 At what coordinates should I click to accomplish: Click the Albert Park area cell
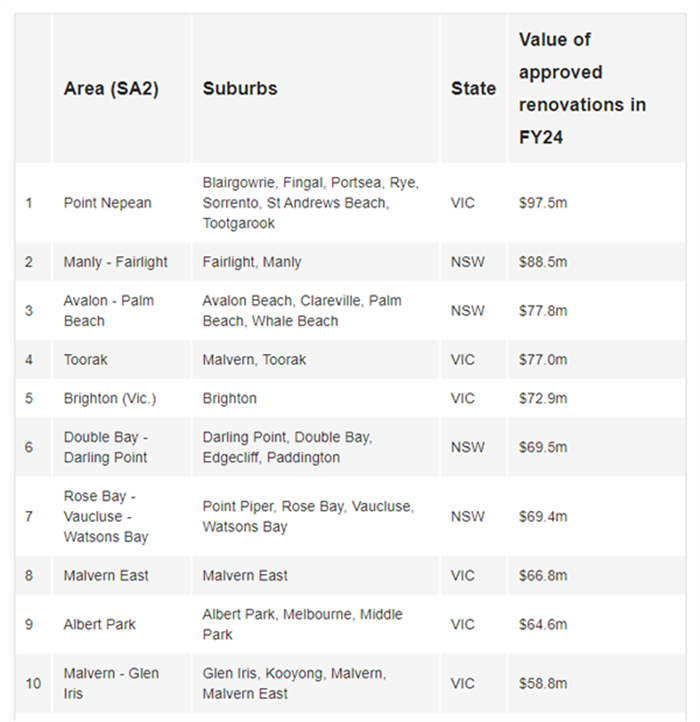click(100, 624)
